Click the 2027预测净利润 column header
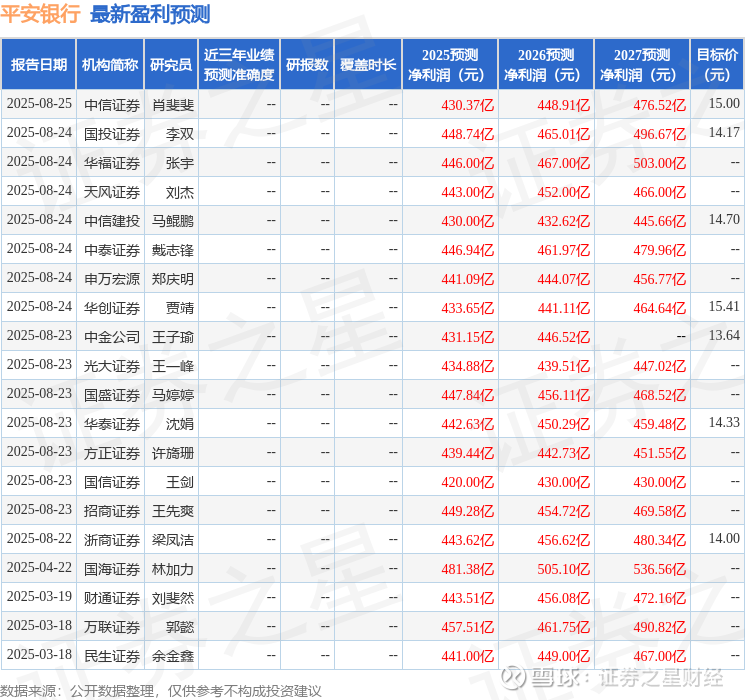This screenshot has width=745, height=700. 642,65
